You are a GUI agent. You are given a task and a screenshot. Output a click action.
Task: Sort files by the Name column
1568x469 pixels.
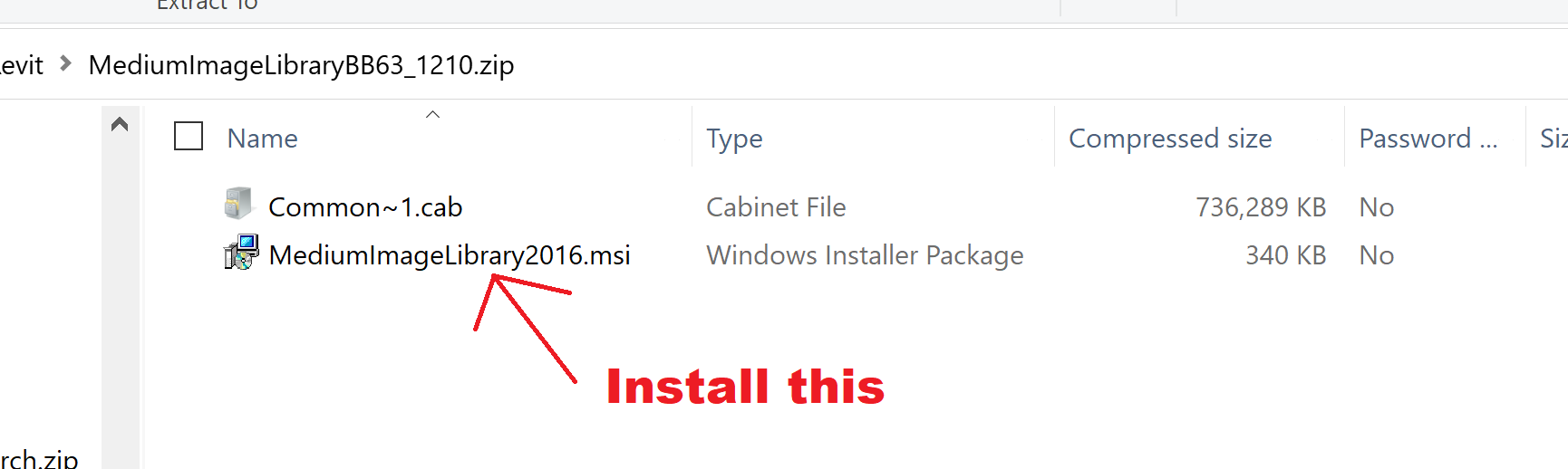(262, 139)
